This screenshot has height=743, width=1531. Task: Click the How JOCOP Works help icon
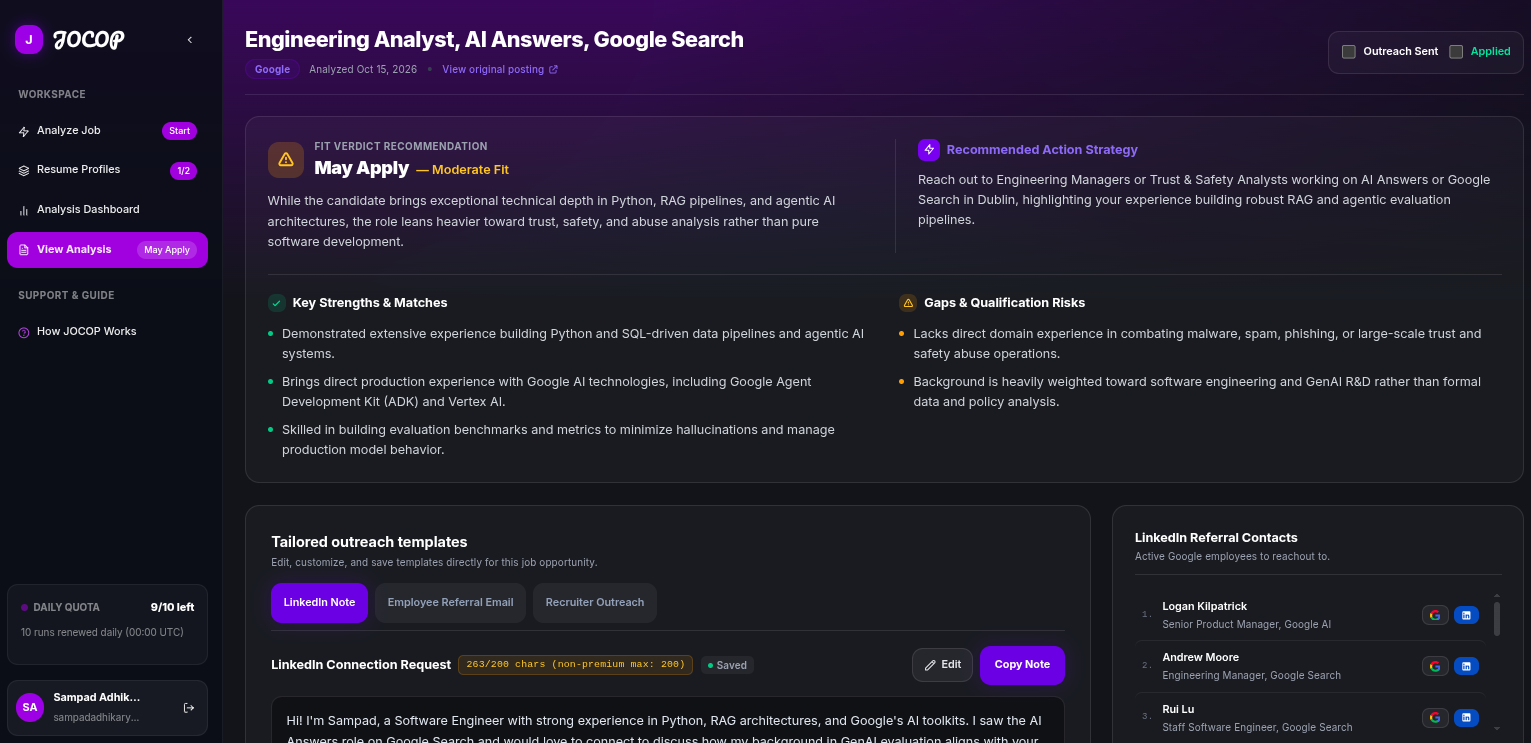24,332
